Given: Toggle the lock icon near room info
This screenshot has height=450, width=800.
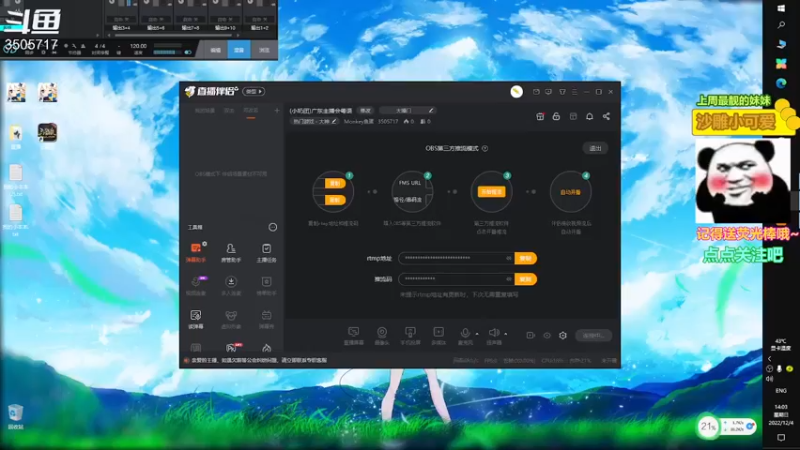Looking at the screenshot, I should pos(556,116).
